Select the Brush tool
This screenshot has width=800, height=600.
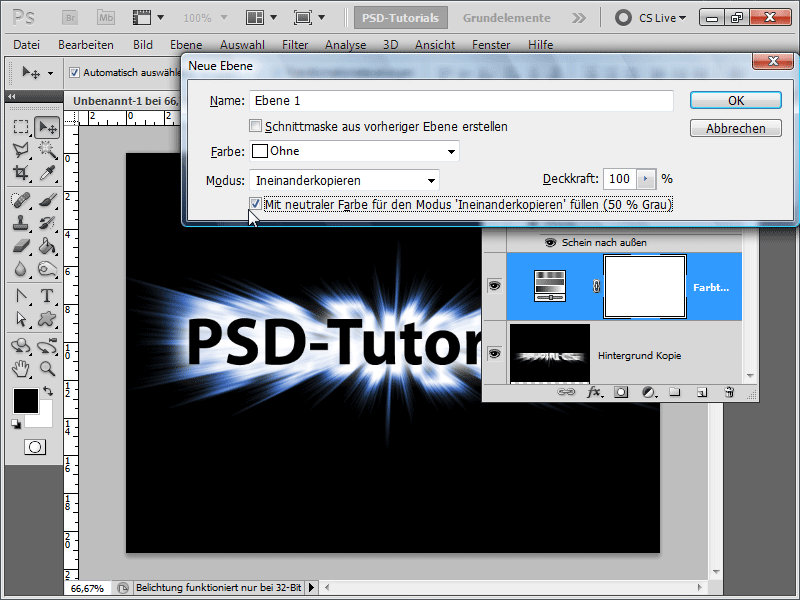(x=47, y=200)
